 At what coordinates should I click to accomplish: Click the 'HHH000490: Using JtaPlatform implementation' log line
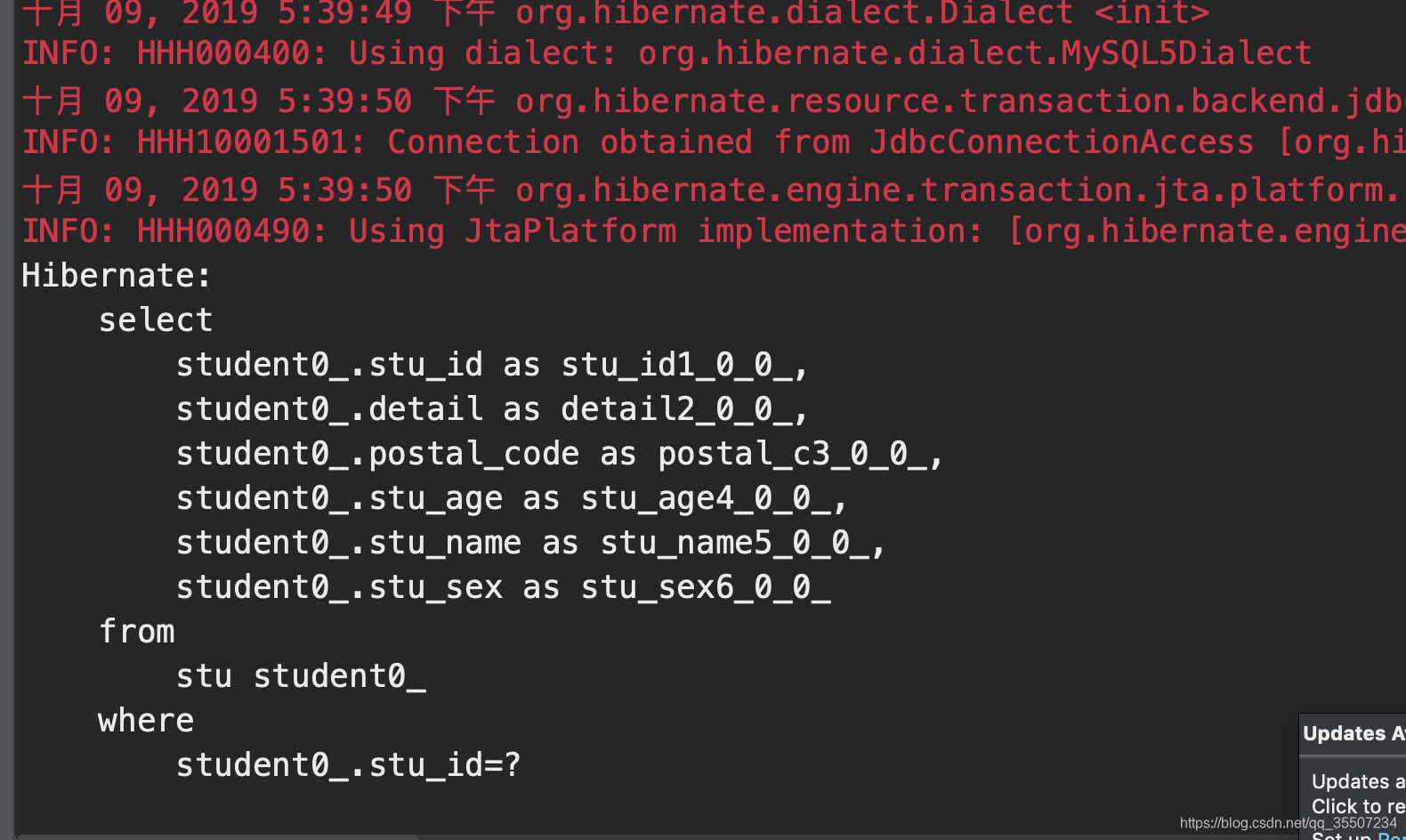714,231
